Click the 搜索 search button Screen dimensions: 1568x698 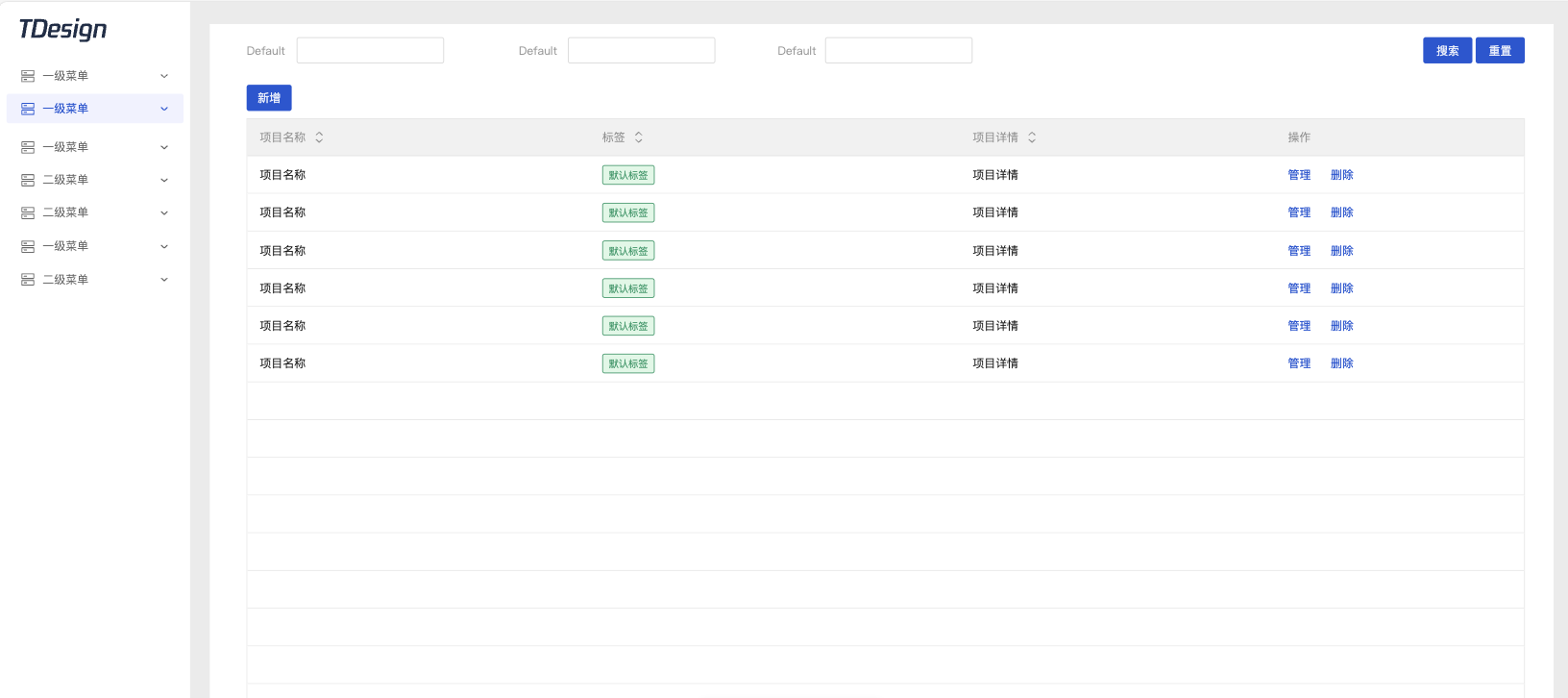coord(1447,51)
